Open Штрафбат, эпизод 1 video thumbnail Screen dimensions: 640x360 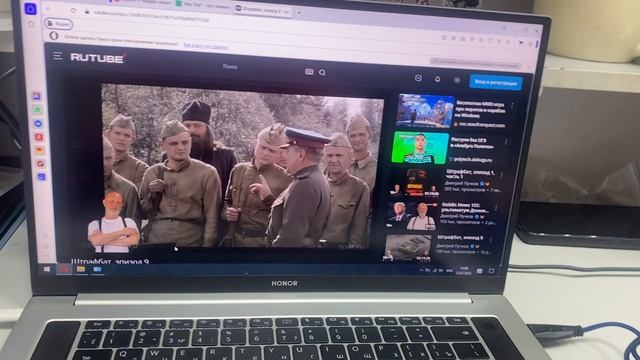(414, 182)
